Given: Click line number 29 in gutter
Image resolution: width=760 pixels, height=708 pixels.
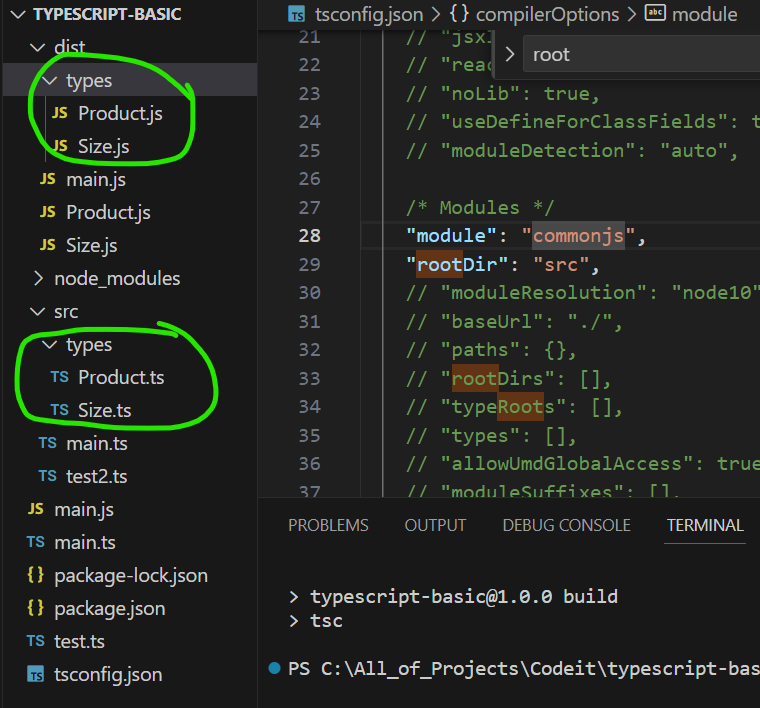Looking at the screenshot, I should [309, 265].
